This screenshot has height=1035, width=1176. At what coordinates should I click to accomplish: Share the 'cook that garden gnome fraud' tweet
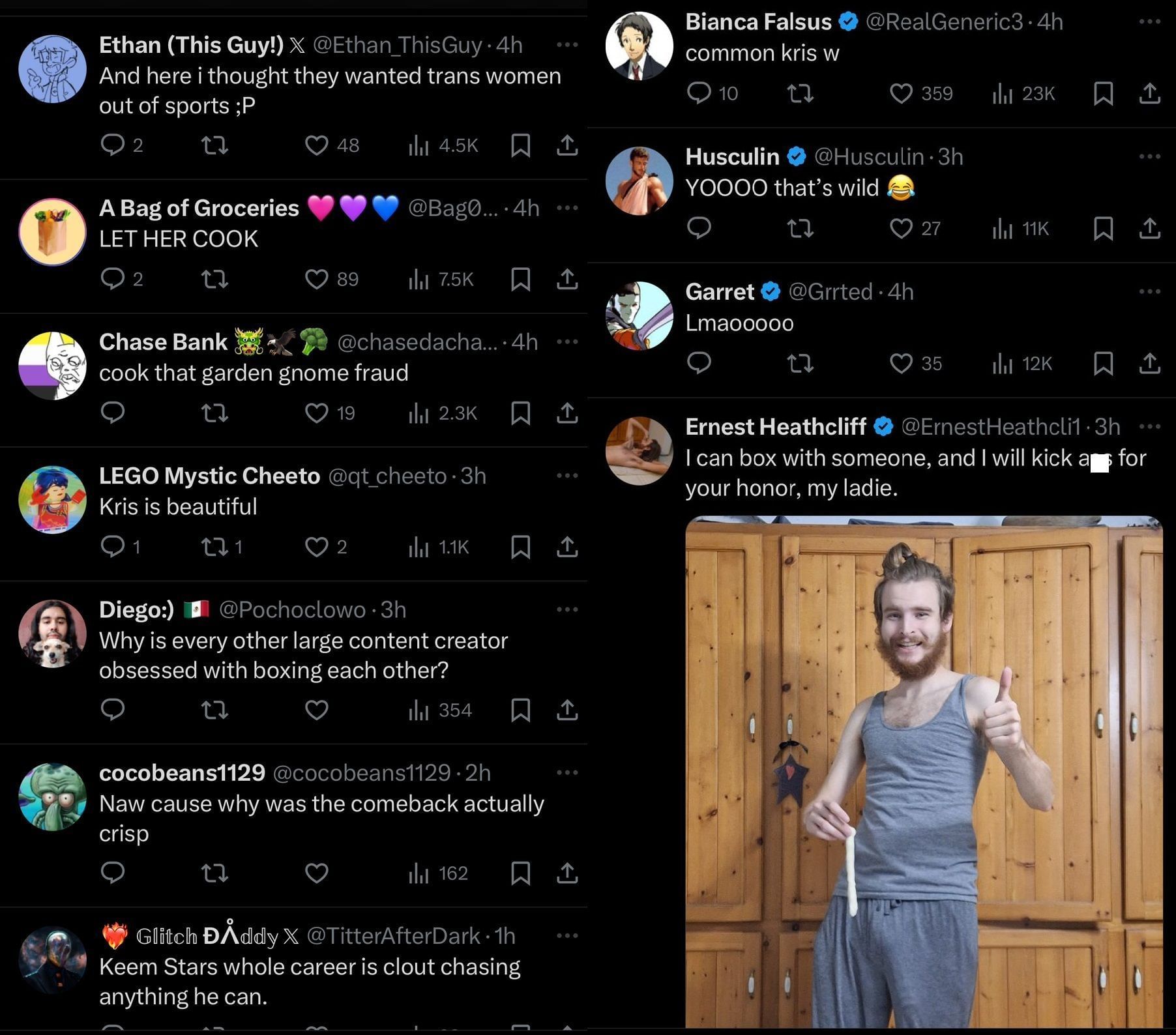(567, 413)
